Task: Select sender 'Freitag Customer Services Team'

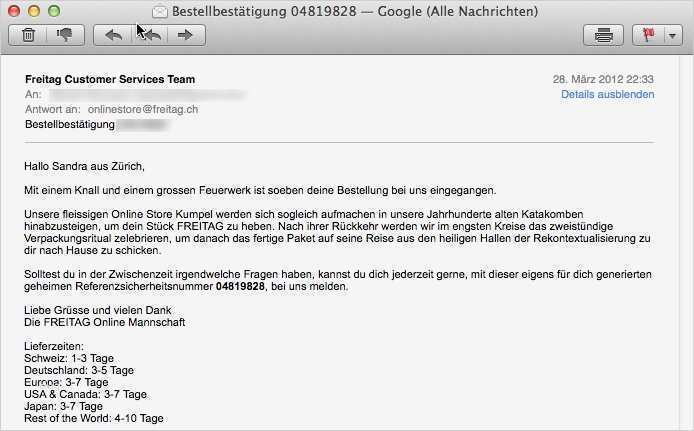Action: (110, 79)
